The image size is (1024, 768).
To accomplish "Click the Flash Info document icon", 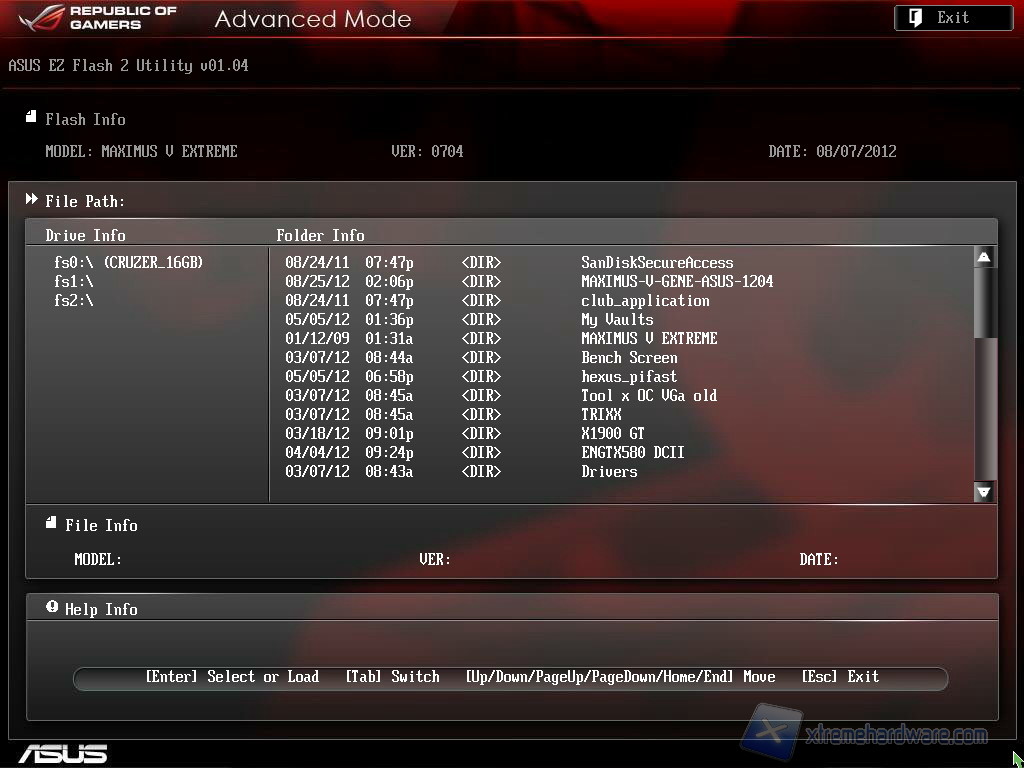I will click(x=32, y=118).
